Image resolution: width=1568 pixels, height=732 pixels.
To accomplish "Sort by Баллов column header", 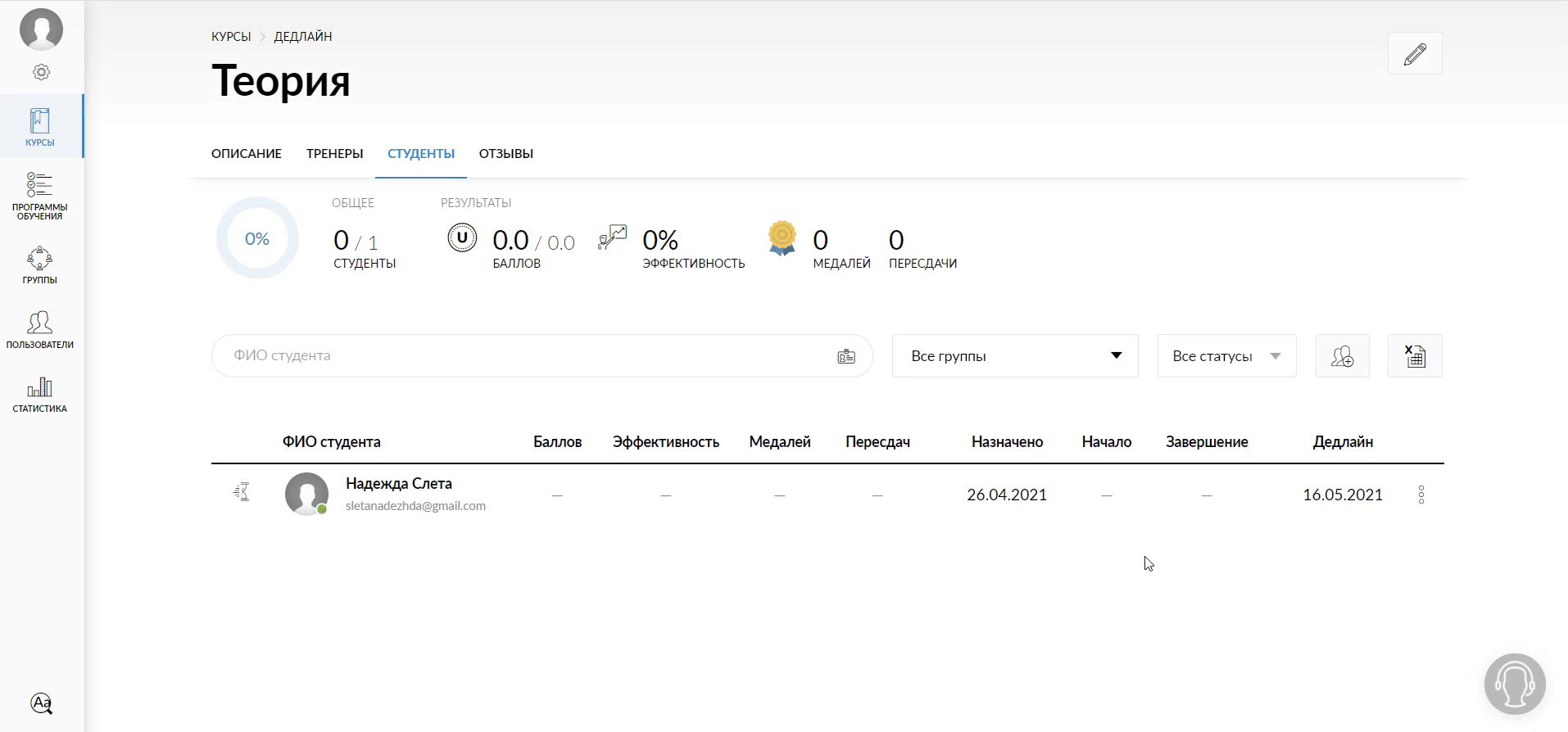I will click(x=557, y=442).
